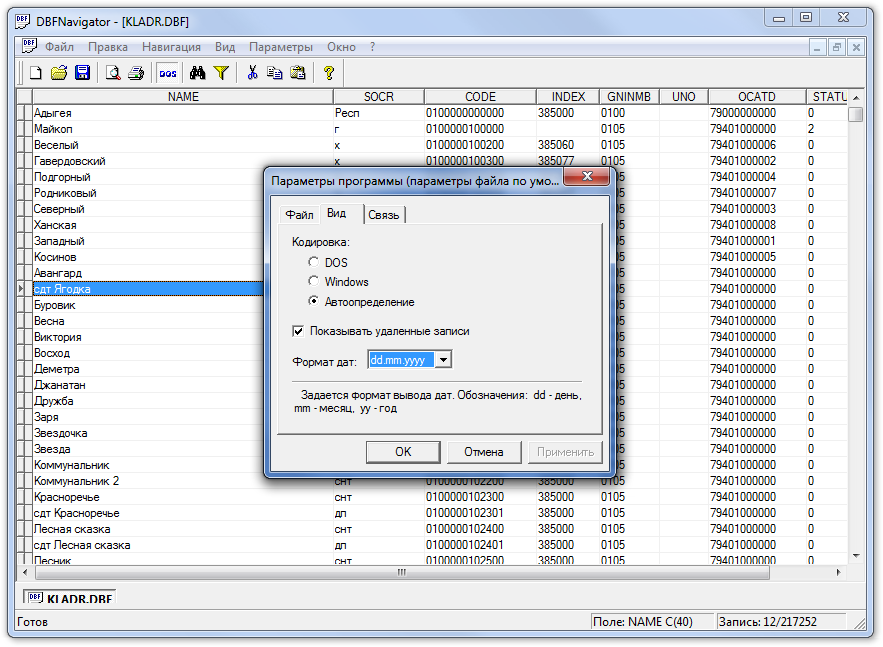Screen dimensions: 883x647
Task: Click the UNO column header
Action: point(683,97)
